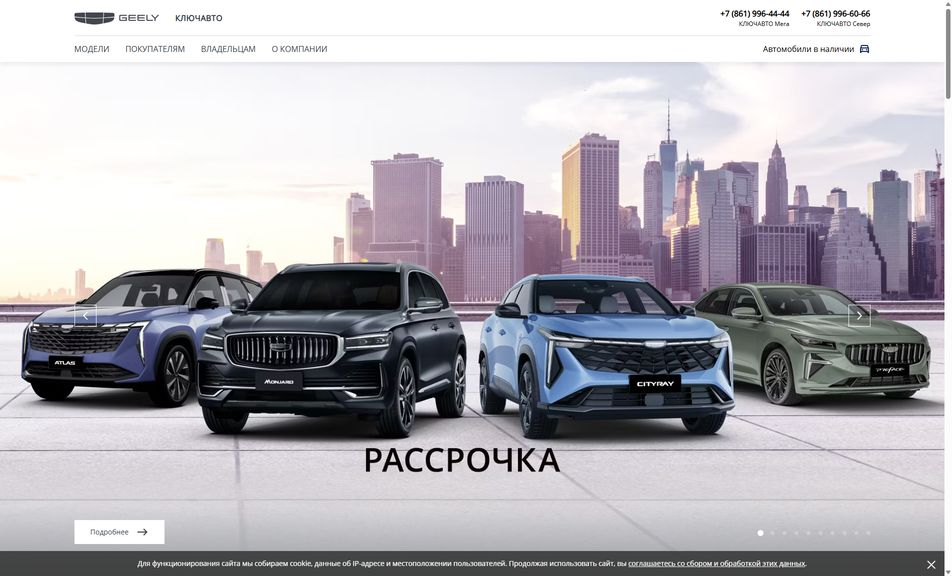Select the fifth carousel dot
Viewport: 952px width, 576px height.
[x=808, y=533]
